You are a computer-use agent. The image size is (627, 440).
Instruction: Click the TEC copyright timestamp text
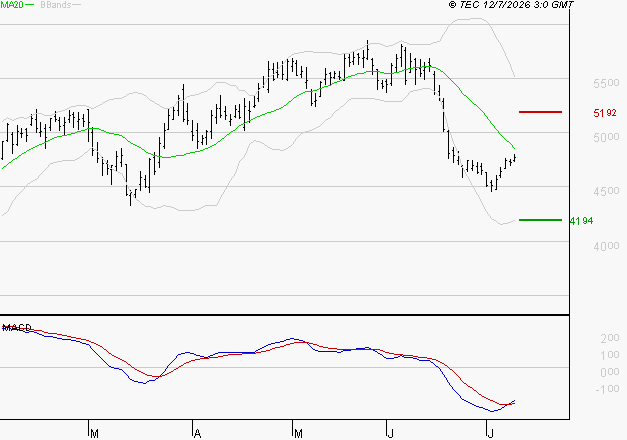pyautogui.click(x=511, y=5)
